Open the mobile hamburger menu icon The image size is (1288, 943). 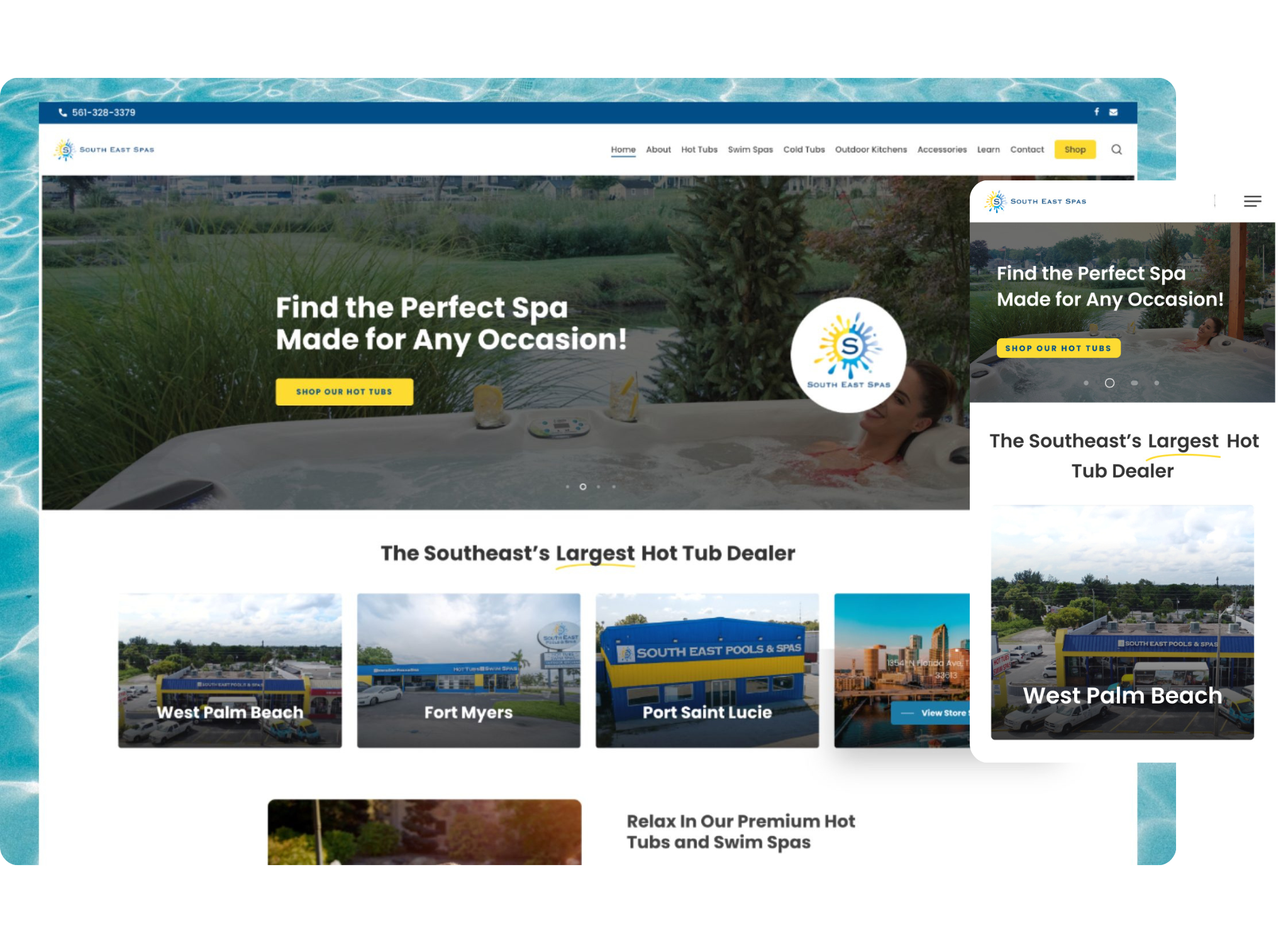pos(1252,201)
